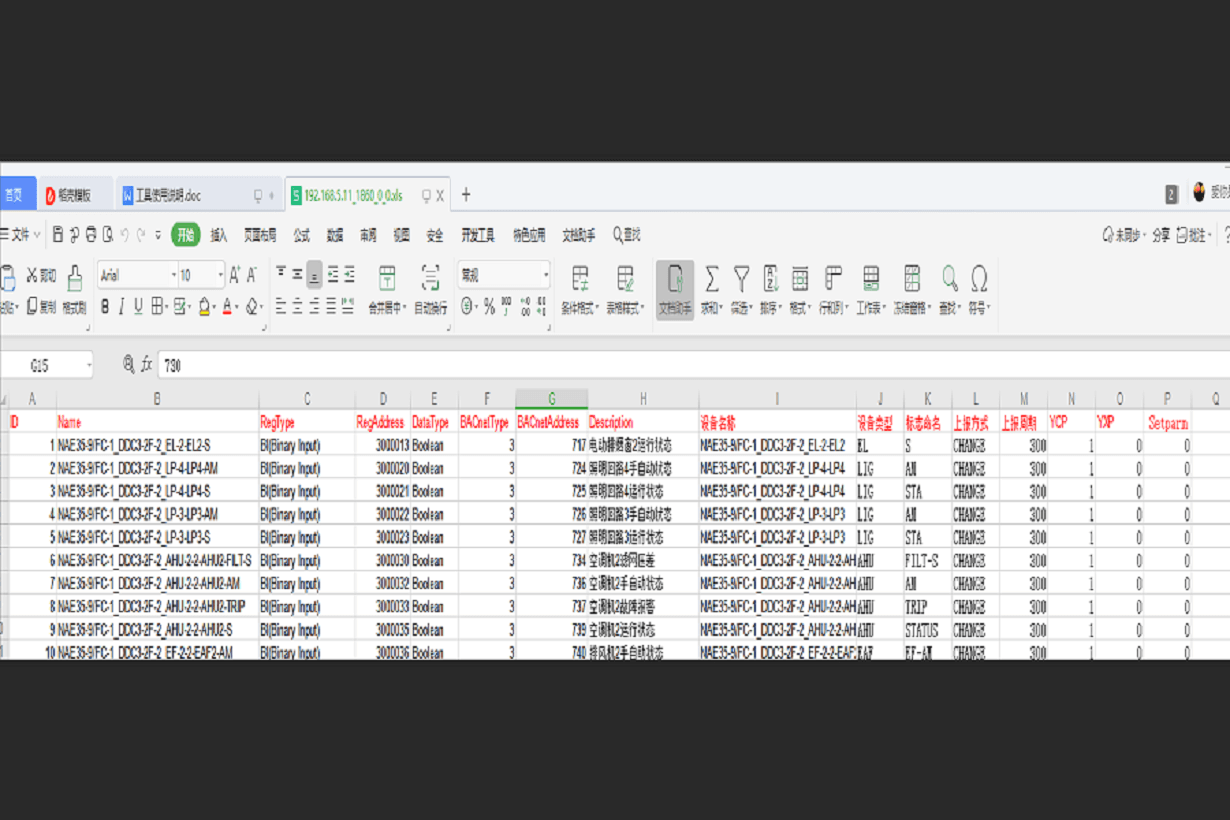1230x820 pixels.
Task: Toggle bold formatting
Action: click(x=105, y=306)
